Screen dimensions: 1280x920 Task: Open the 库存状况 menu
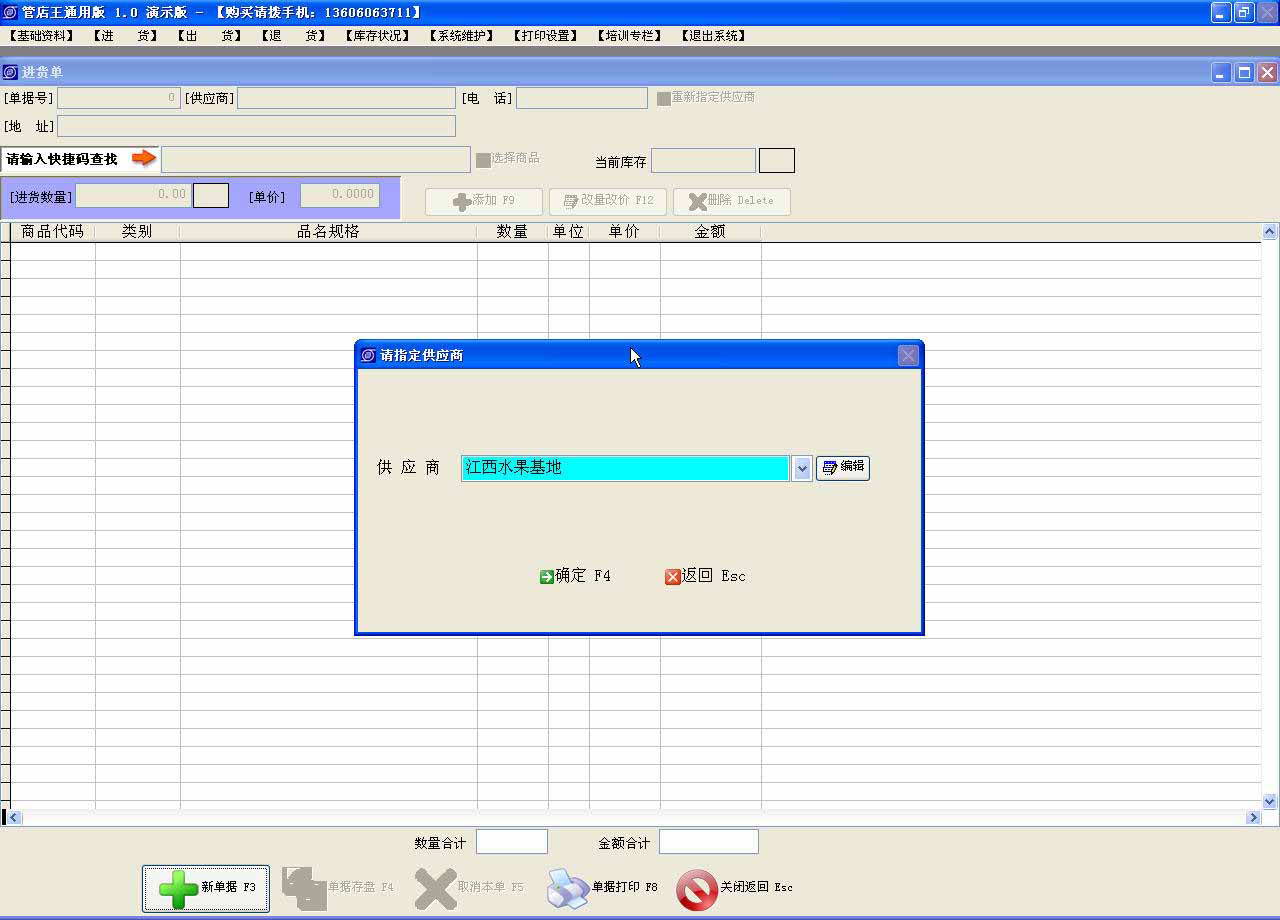tap(378, 35)
